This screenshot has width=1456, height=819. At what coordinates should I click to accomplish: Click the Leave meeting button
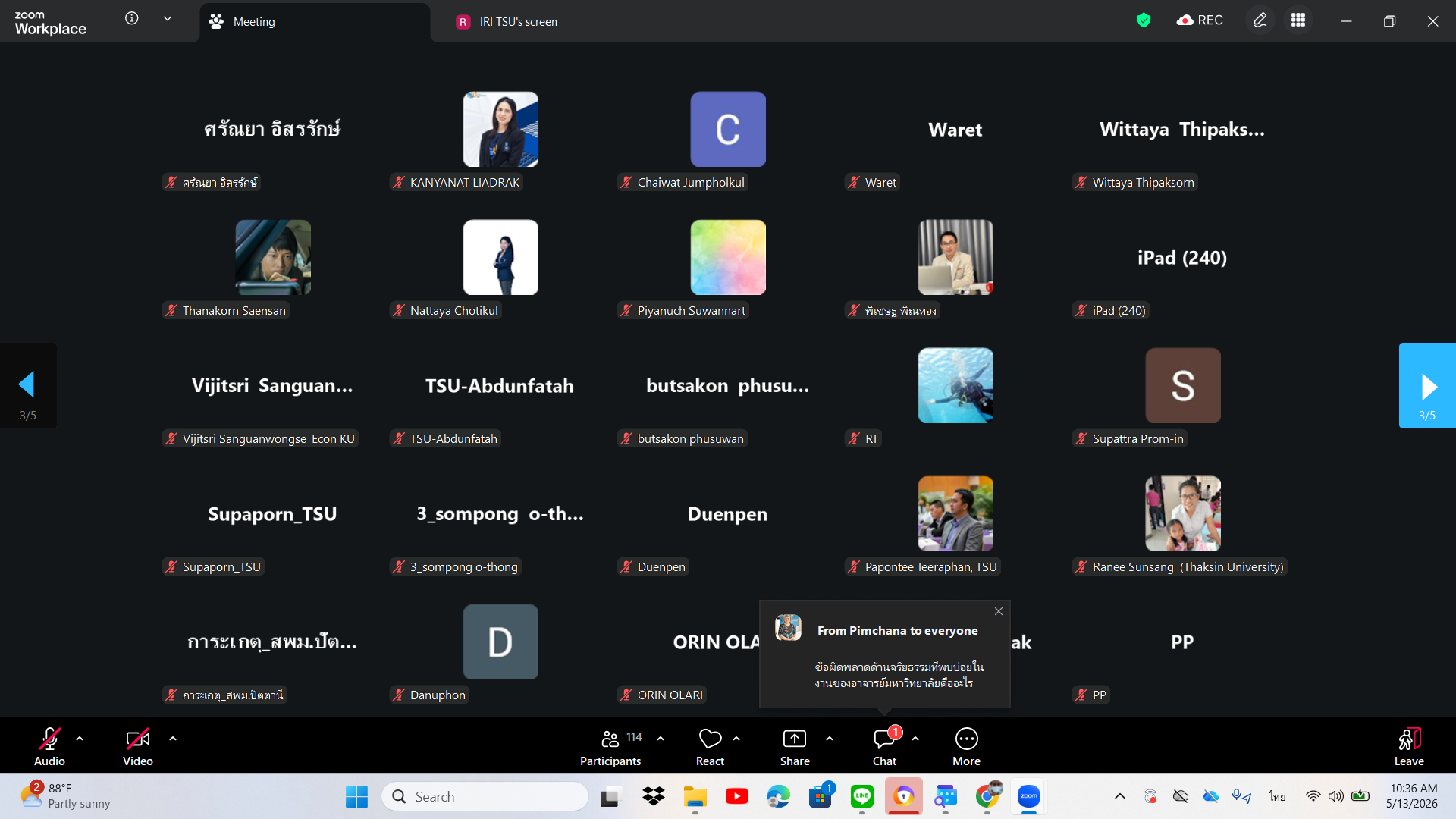pyautogui.click(x=1409, y=747)
